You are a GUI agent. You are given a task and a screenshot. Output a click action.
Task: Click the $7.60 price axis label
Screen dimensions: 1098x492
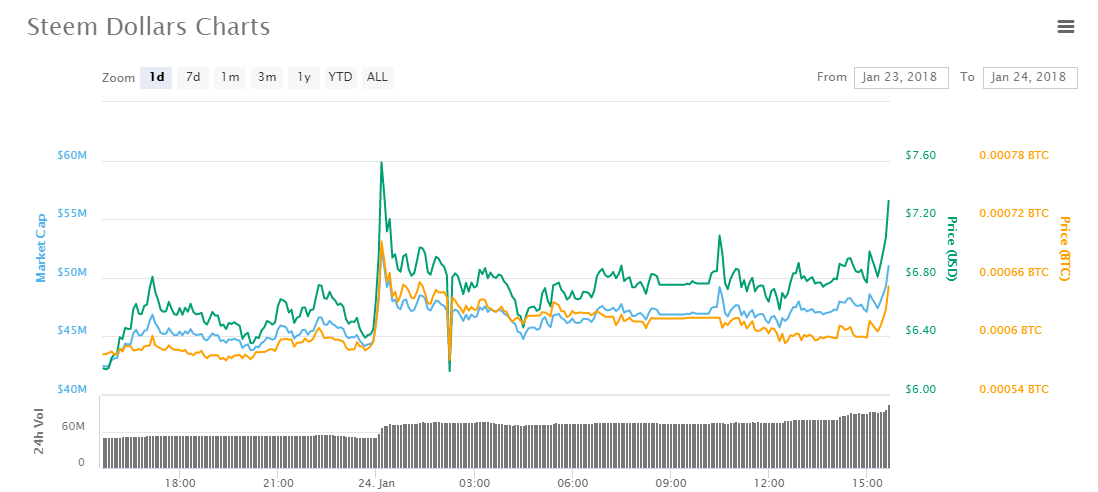tap(920, 155)
